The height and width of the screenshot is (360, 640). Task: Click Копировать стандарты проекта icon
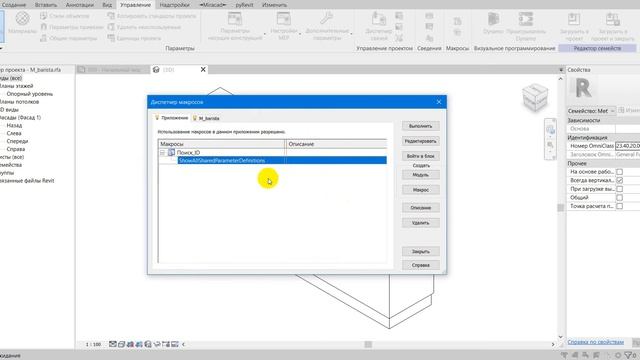111,16
